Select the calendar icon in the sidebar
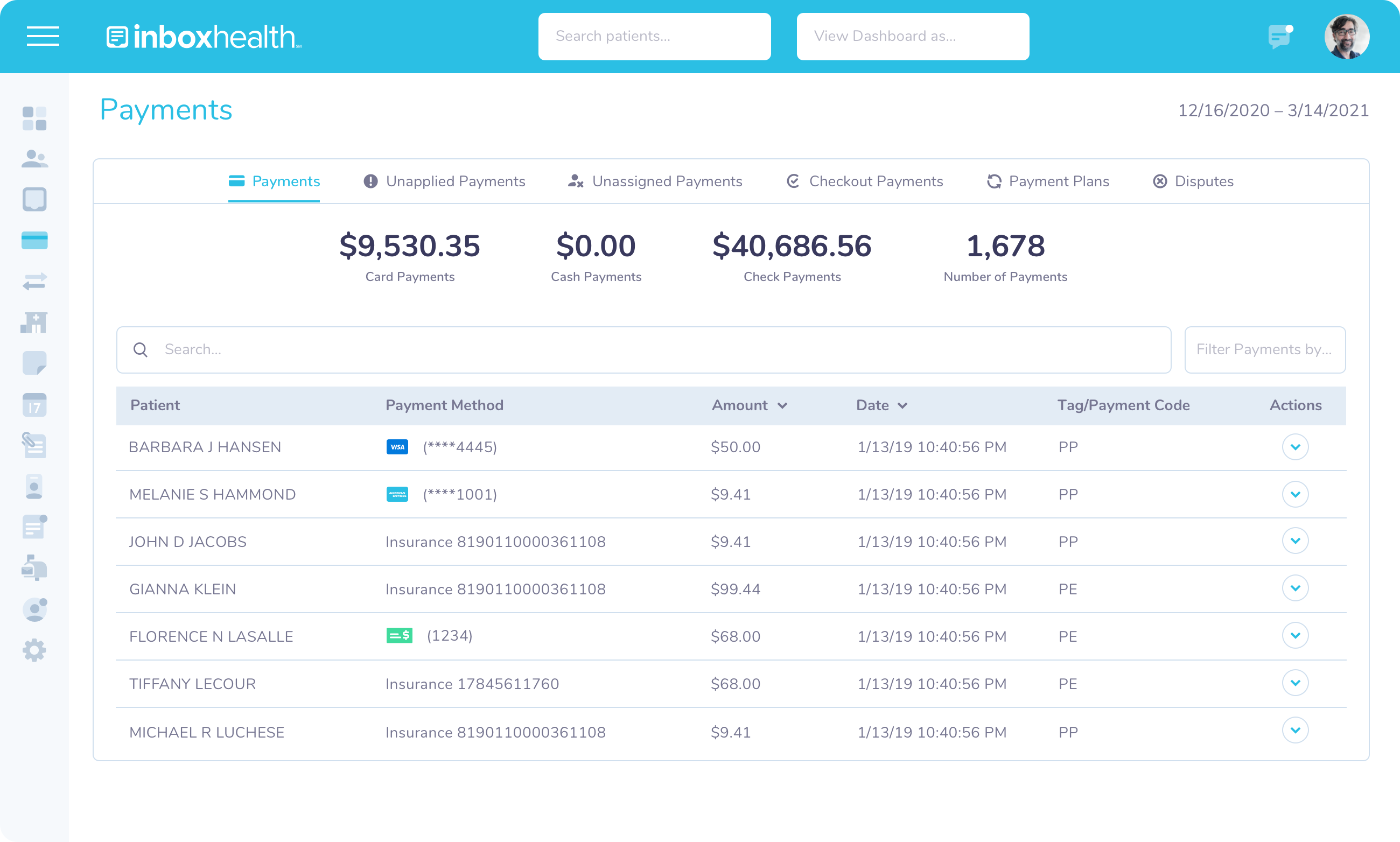1400x842 pixels. point(34,405)
